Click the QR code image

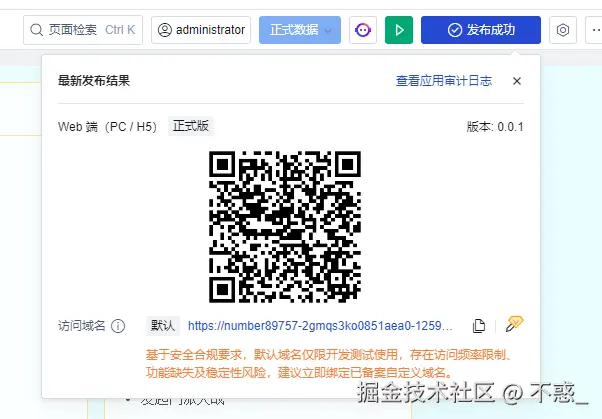point(285,227)
